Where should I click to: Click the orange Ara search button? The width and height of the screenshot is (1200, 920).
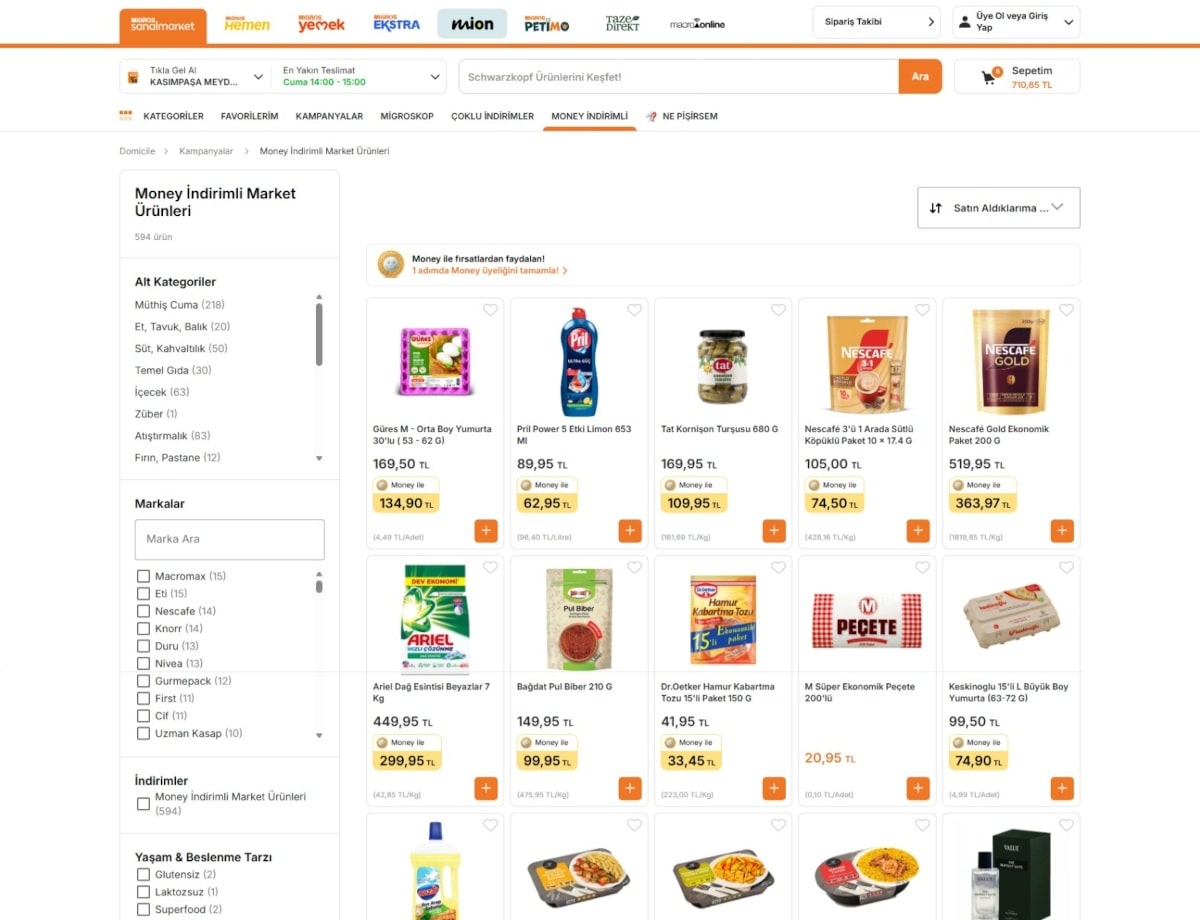[920, 76]
